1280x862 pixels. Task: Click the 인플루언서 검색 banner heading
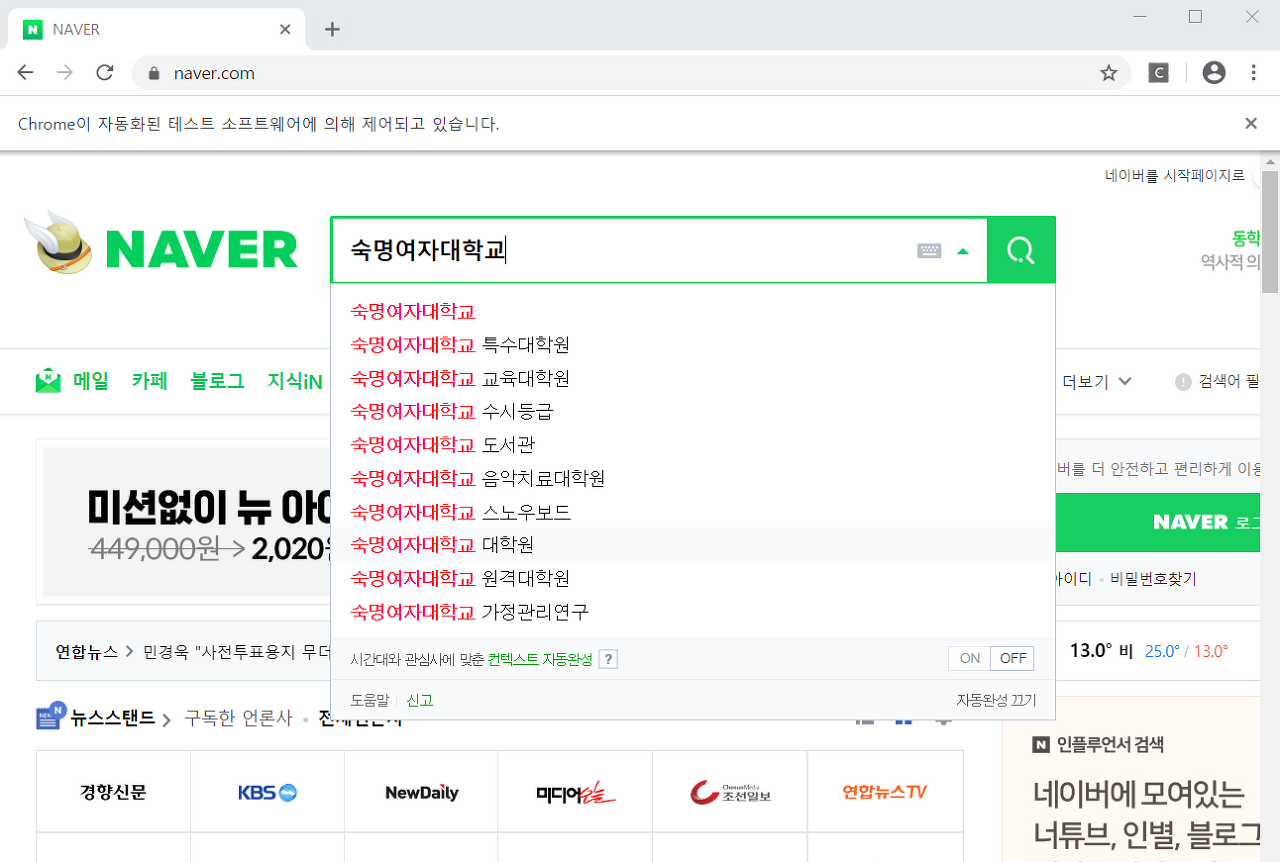click(x=1098, y=744)
